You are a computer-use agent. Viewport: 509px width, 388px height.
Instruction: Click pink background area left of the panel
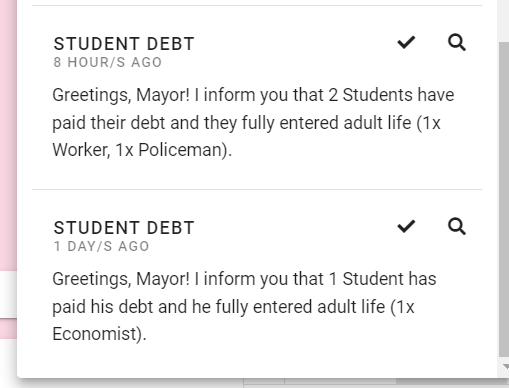point(8,133)
